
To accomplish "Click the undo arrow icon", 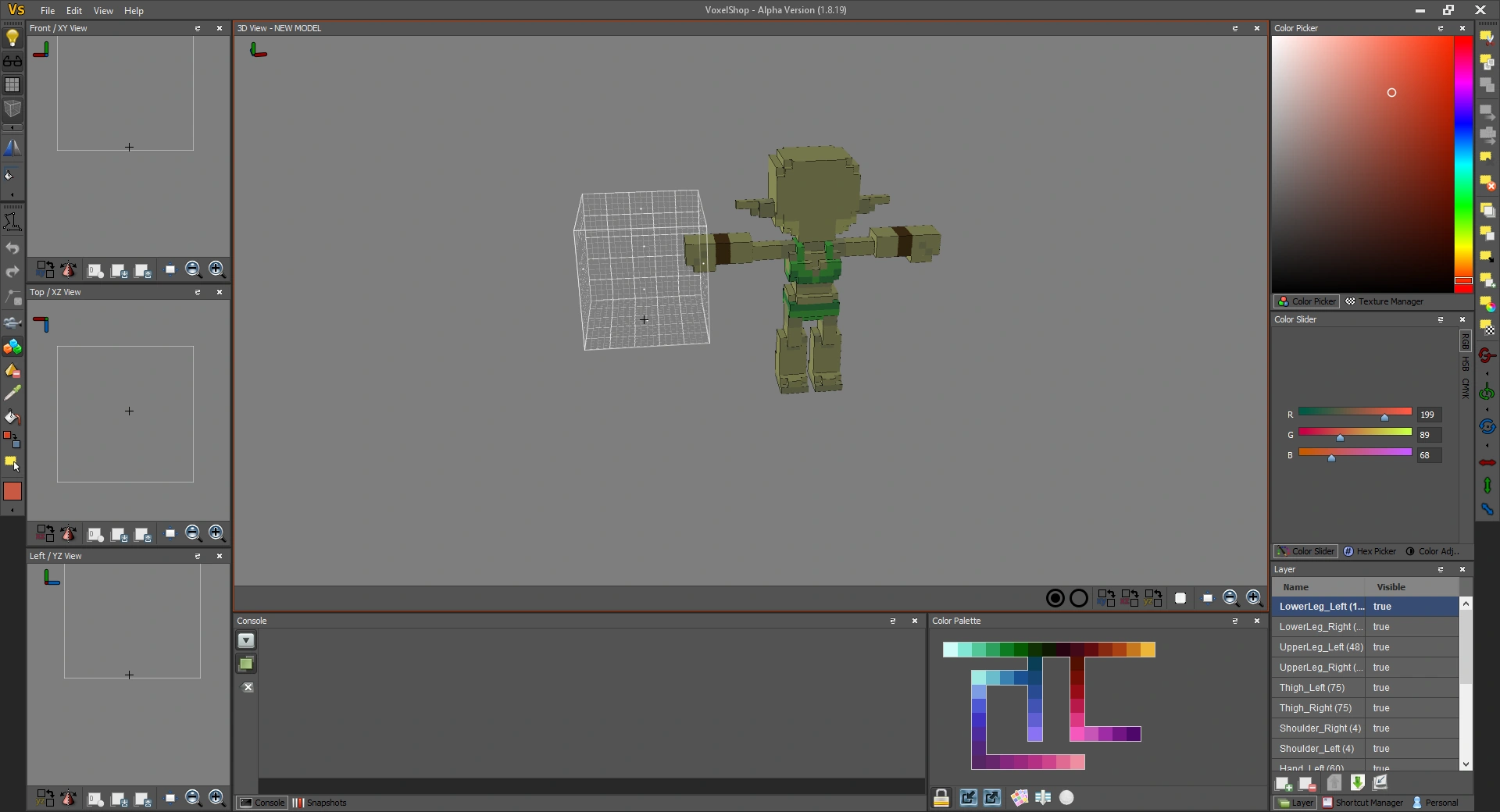I will point(12,248).
